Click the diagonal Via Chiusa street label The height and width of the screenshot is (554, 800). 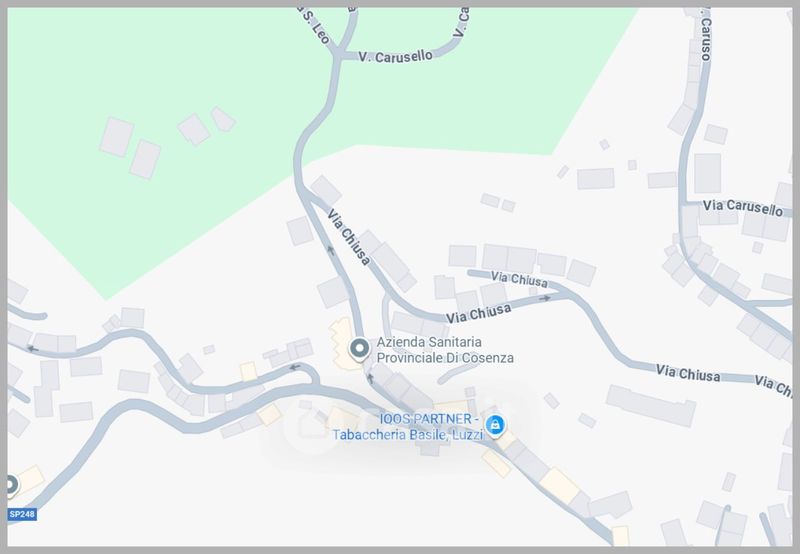[349, 237]
